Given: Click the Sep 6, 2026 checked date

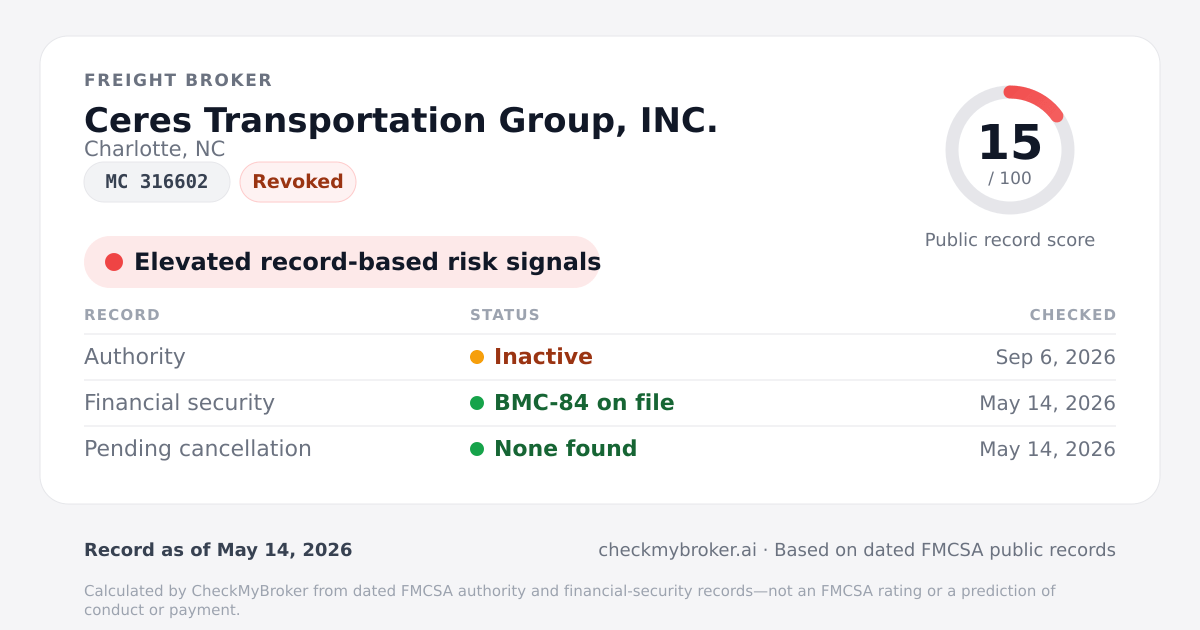Looking at the screenshot, I should coord(1056,357).
